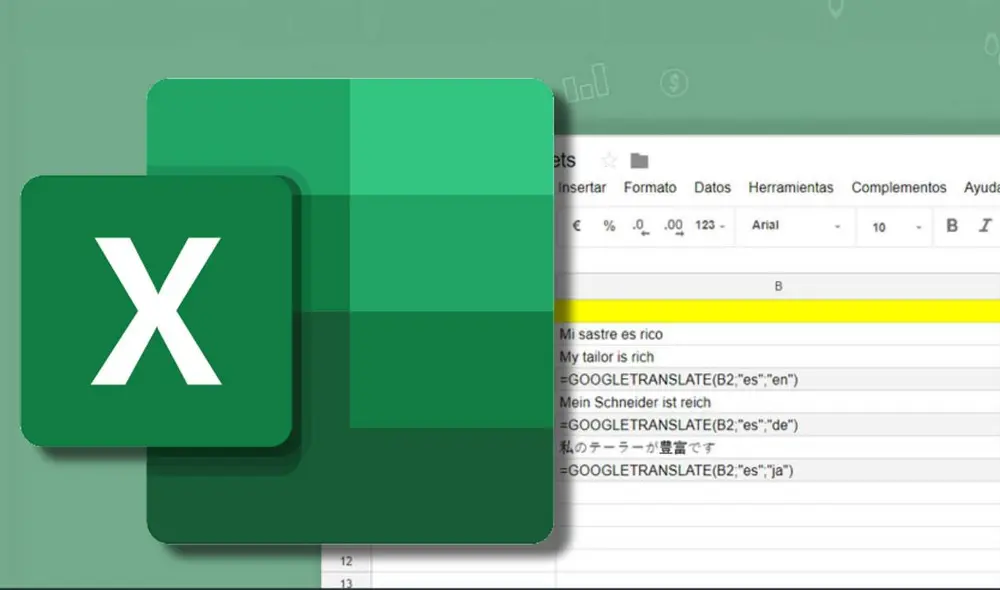The image size is (1000, 590).
Task: Open the Insertar menu
Action: point(585,187)
